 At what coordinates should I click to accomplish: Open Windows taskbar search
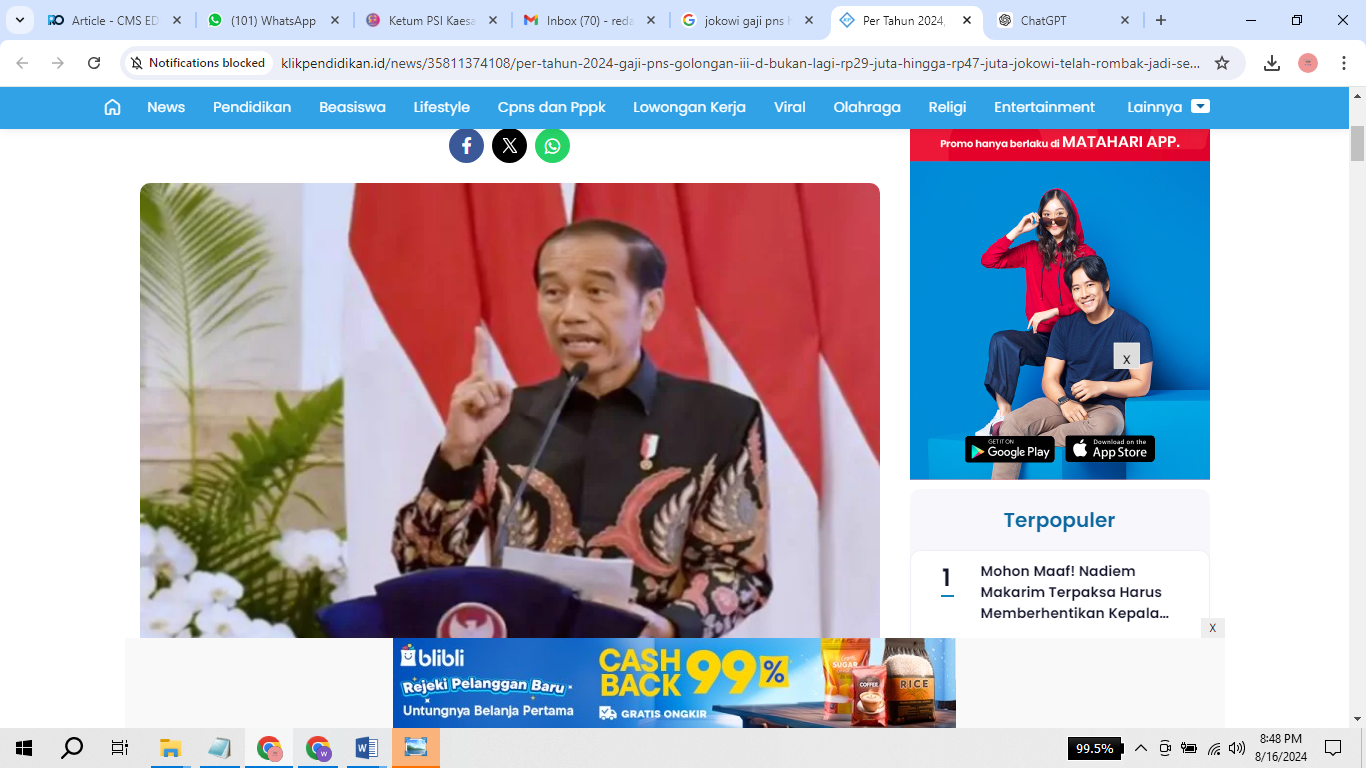click(x=72, y=748)
